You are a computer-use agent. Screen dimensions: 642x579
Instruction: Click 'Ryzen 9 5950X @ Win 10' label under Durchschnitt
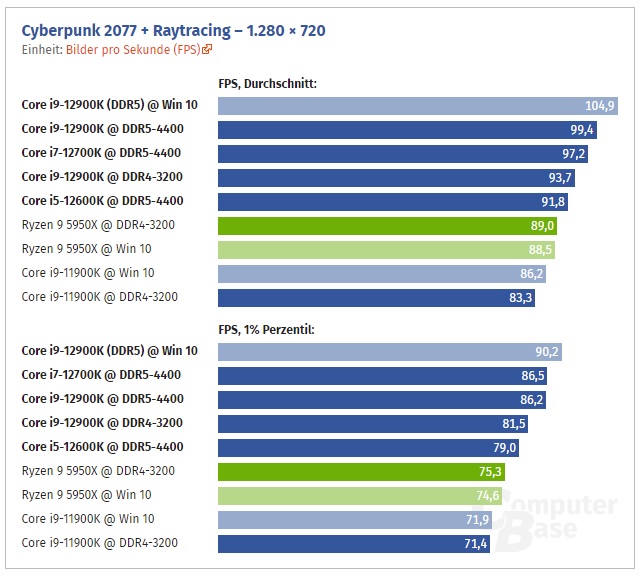click(86, 249)
